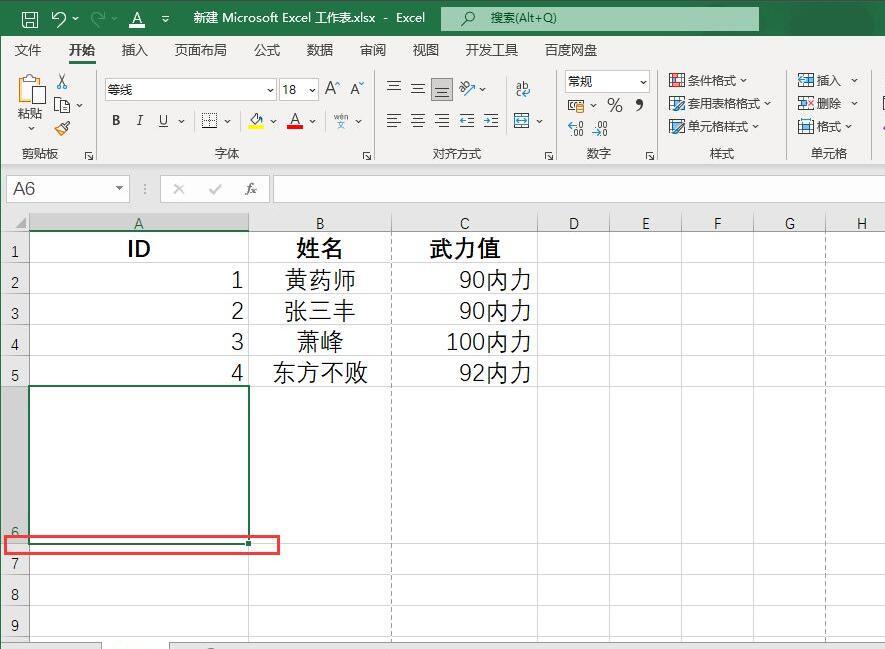This screenshot has width=885, height=649.
Task: Toggle Bold formatting
Action: pyautogui.click(x=116, y=120)
